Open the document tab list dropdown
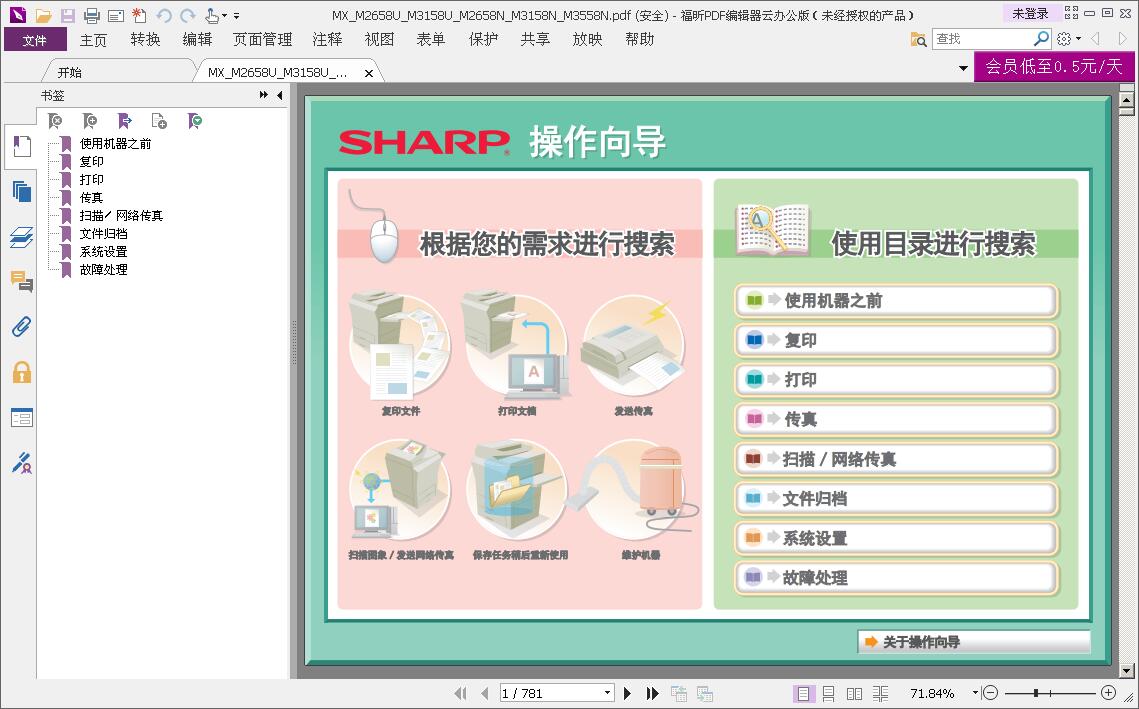This screenshot has width=1139, height=709. [963, 68]
